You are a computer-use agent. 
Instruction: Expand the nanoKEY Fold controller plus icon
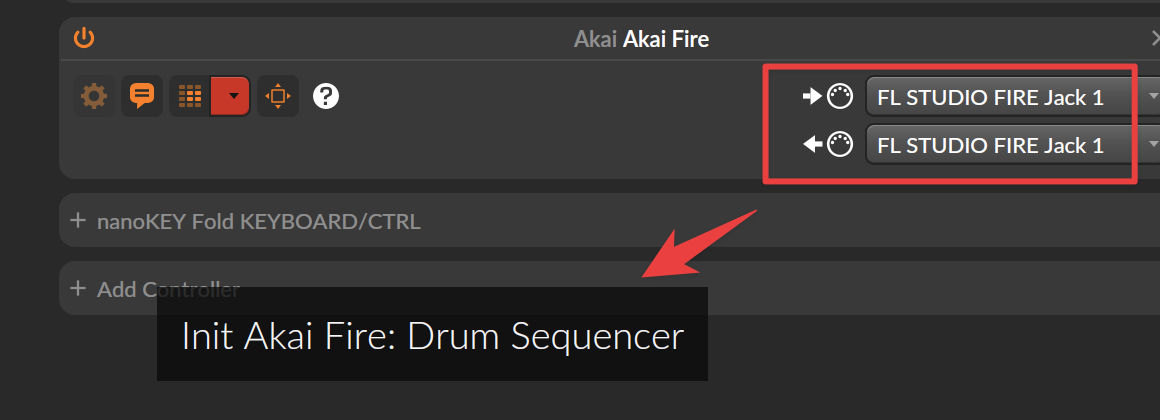(x=78, y=220)
